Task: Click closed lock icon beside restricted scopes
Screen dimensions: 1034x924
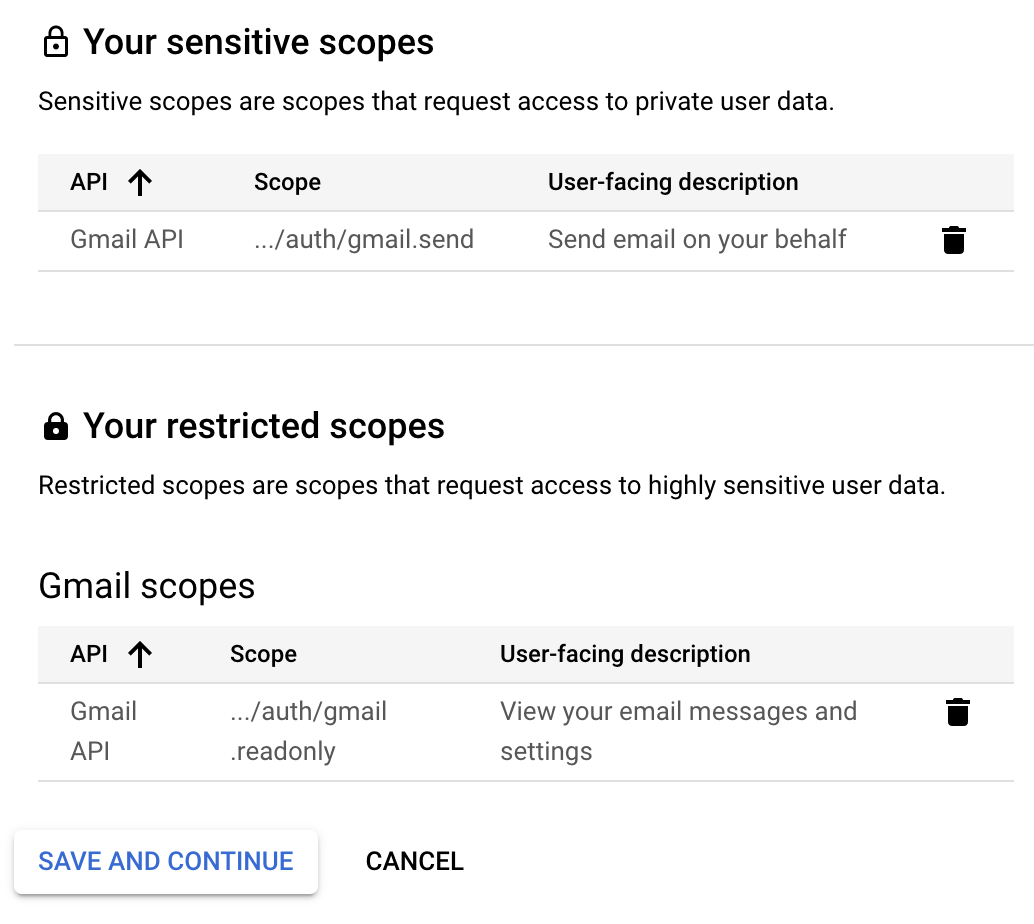Action: click(55, 427)
